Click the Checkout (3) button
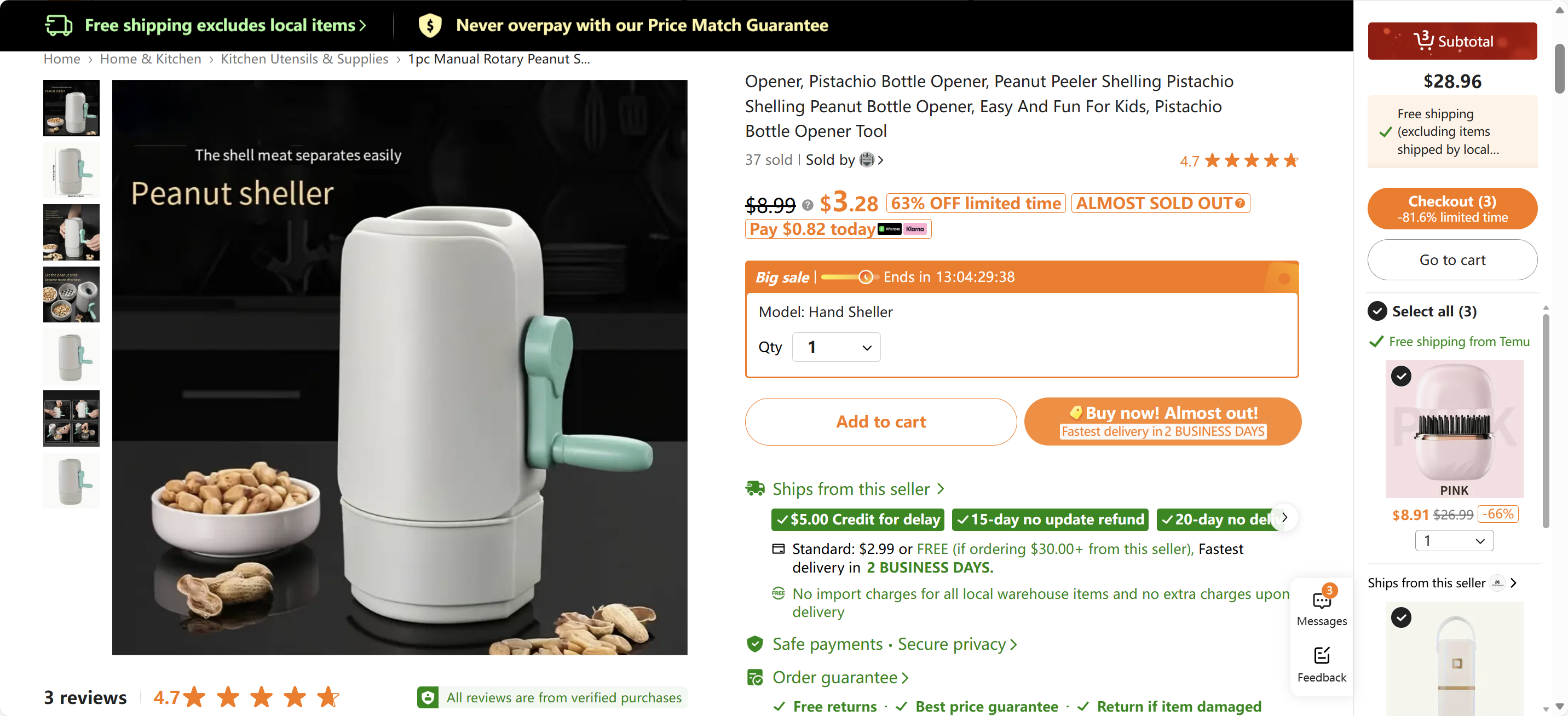This screenshot has width=1568, height=716. pos(1452,208)
